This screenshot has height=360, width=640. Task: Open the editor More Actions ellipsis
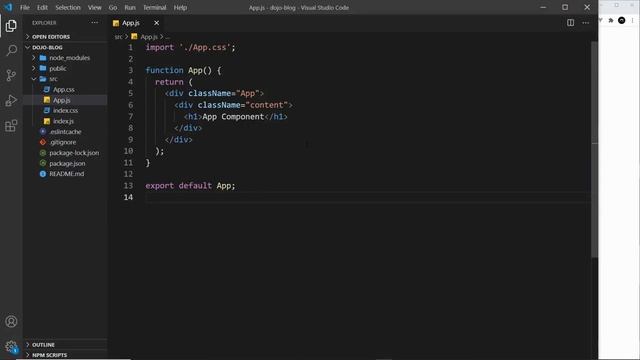click(586, 23)
